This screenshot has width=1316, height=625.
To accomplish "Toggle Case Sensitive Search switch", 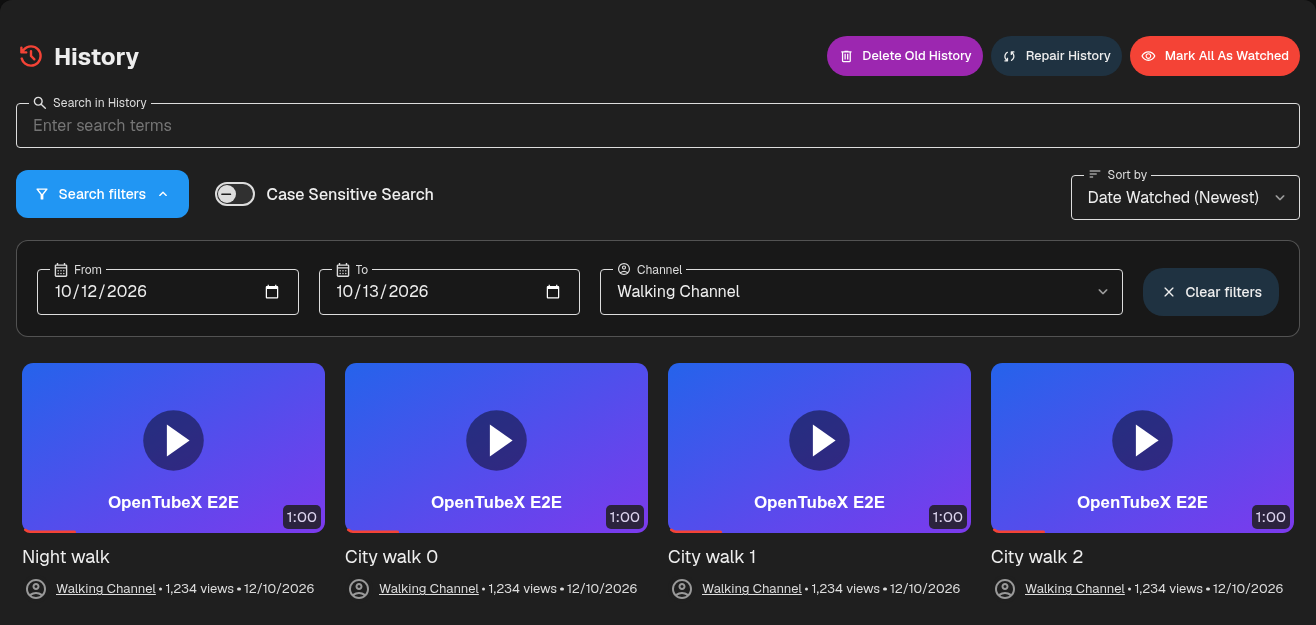I will coord(235,194).
